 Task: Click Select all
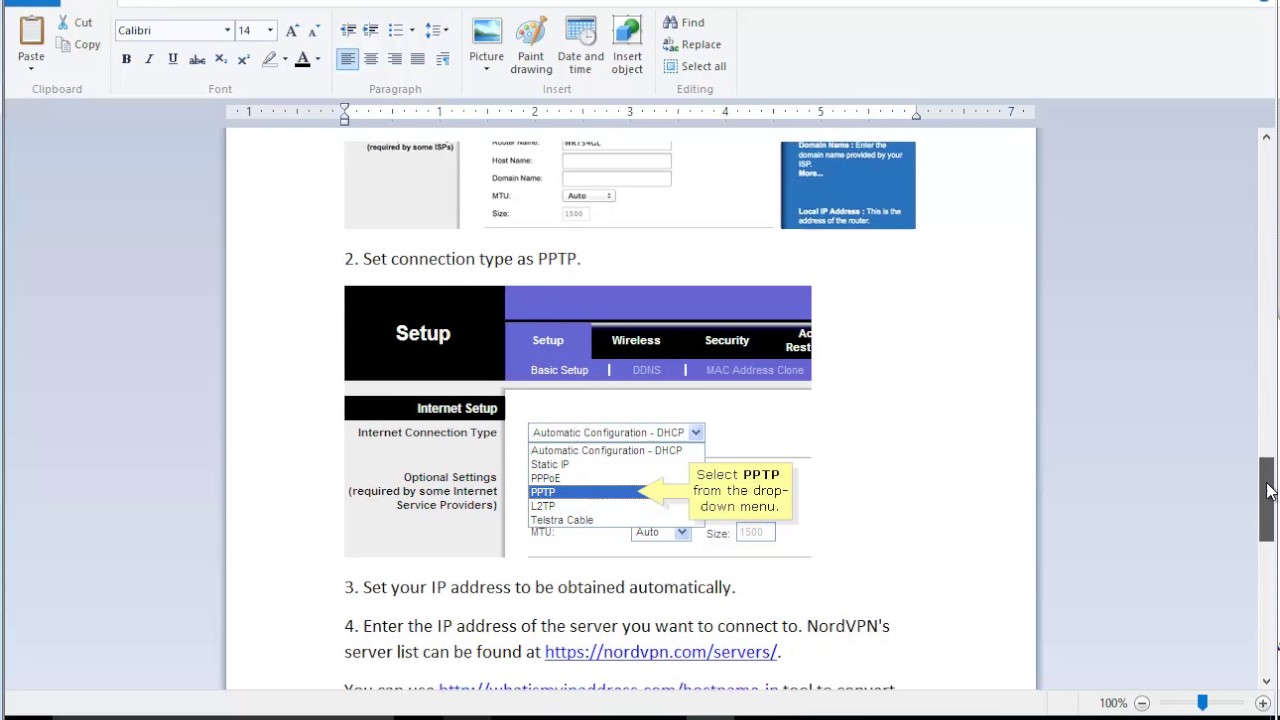tap(695, 66)
